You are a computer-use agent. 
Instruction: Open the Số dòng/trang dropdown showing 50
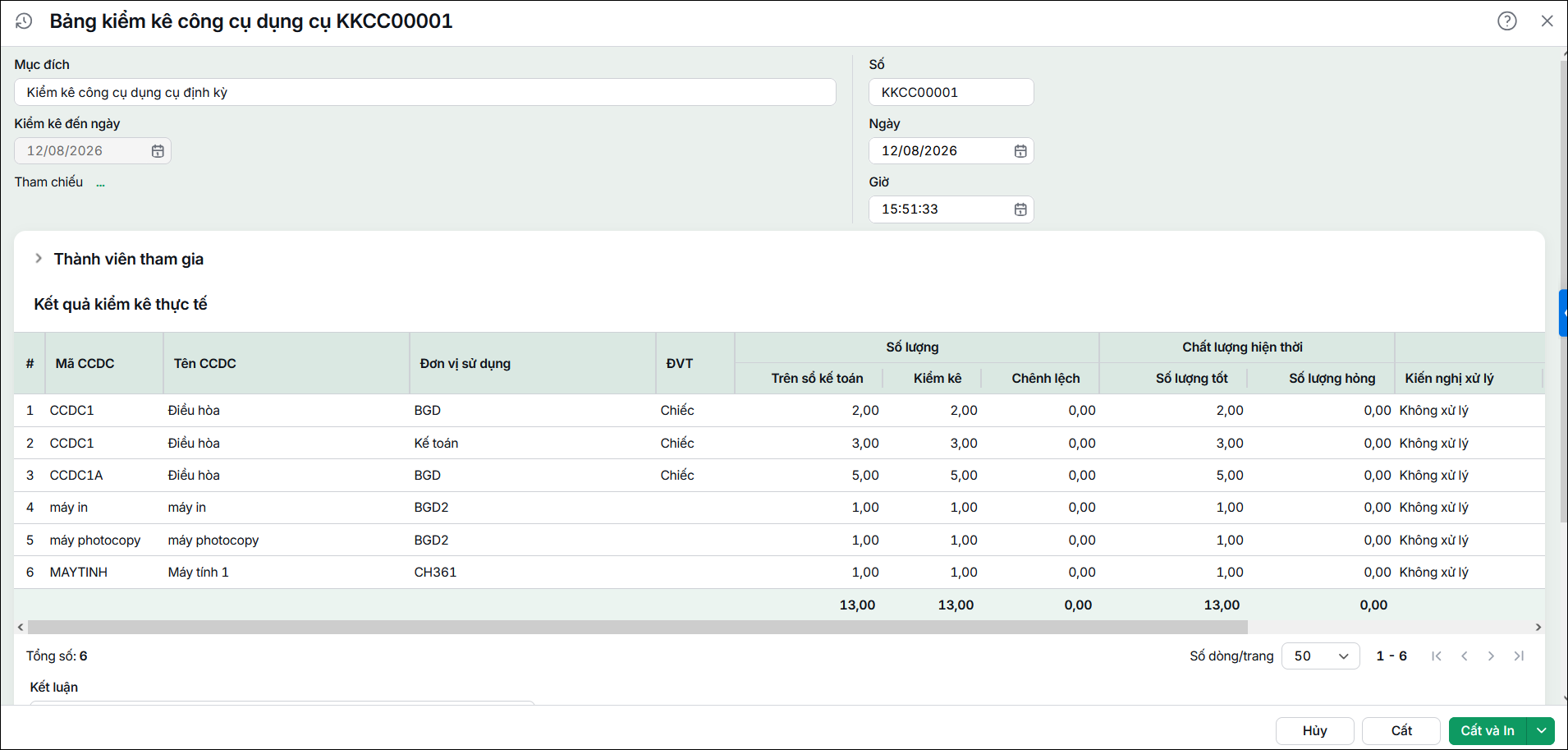coord(1321,656)
